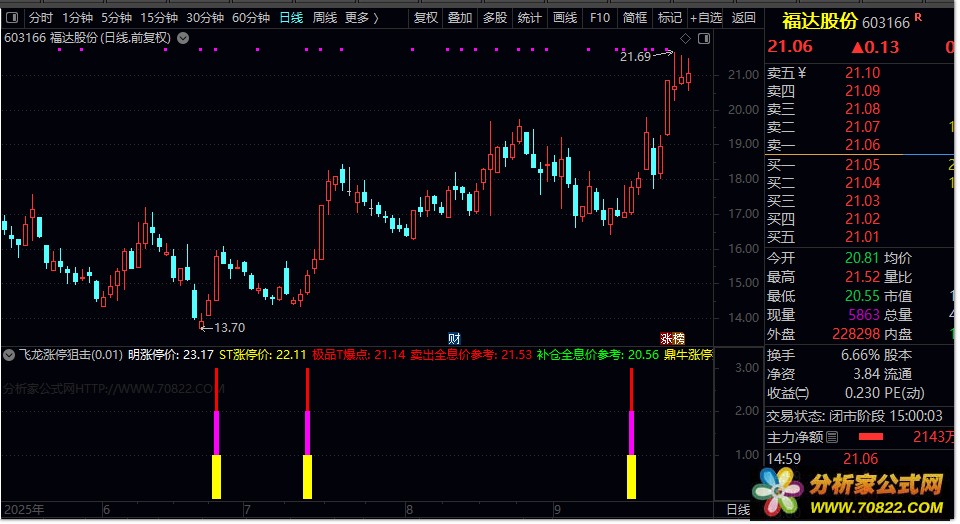Image resolution: width=960 pixels, height=524 pixels.
Task: Click 买四 price 21.02
Action: 862,219
